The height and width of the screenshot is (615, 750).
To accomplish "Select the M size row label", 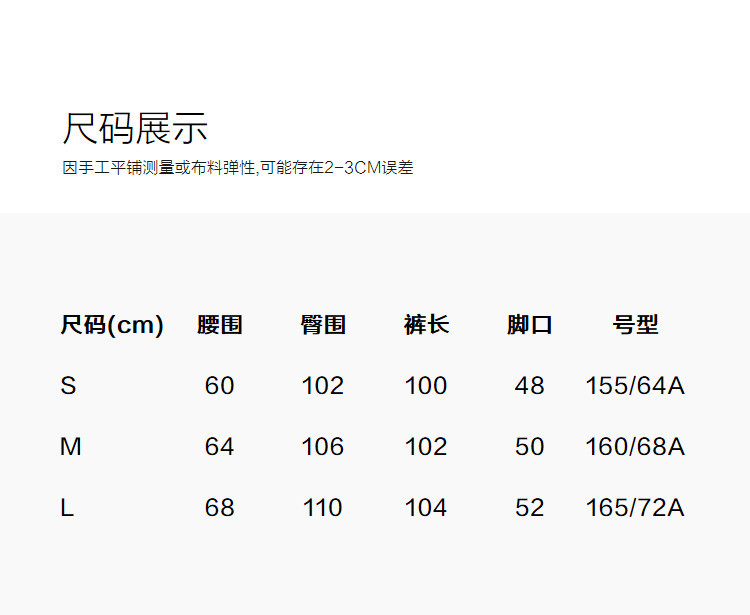I will [70, 447].
